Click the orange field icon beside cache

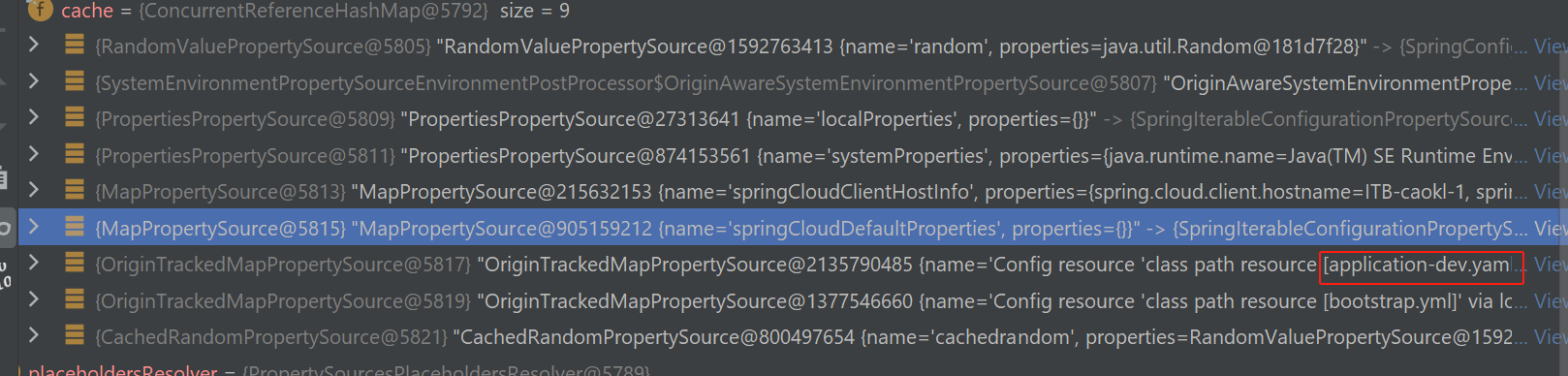pos(40,11)
